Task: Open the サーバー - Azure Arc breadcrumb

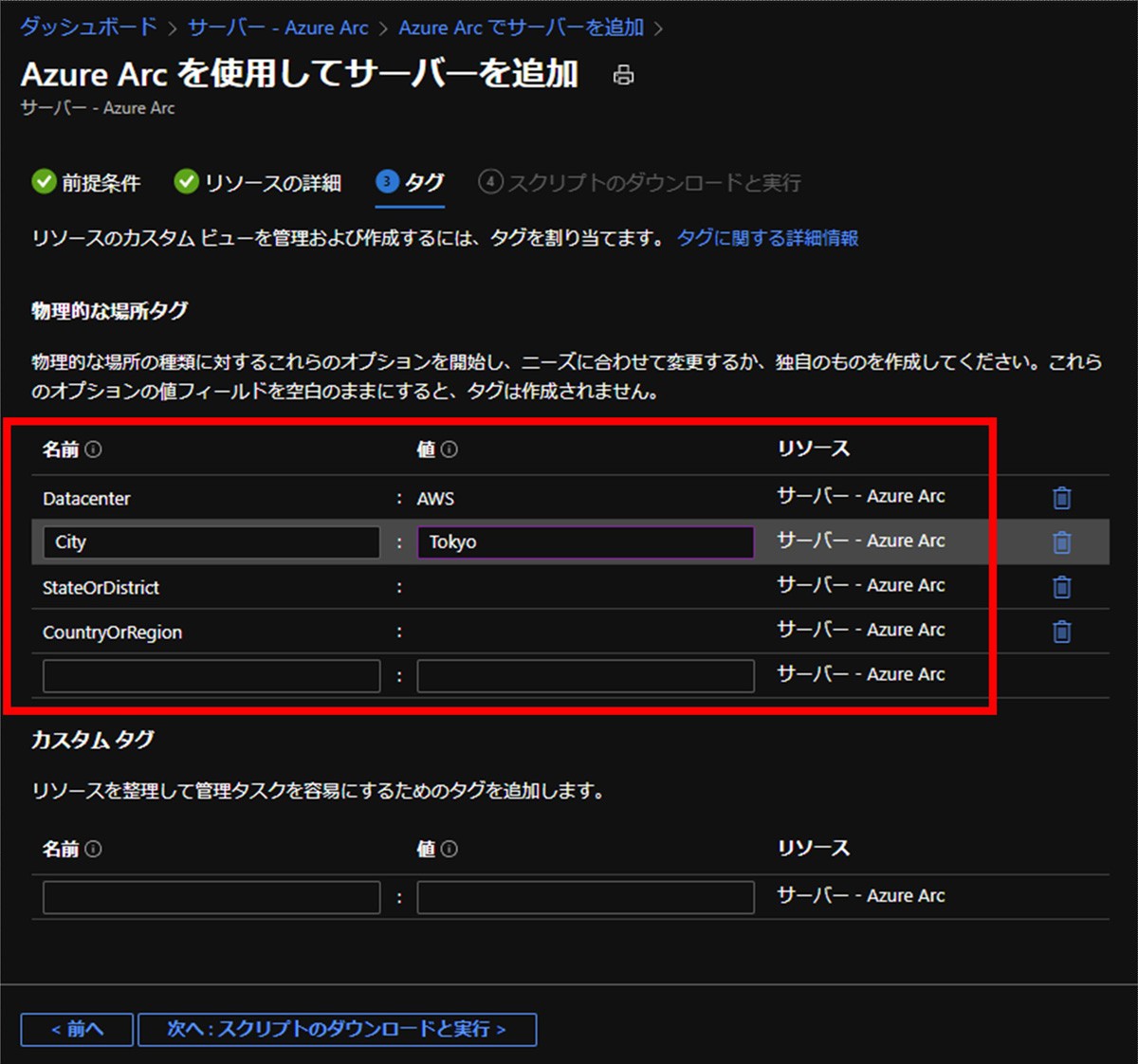Action: 278,28
